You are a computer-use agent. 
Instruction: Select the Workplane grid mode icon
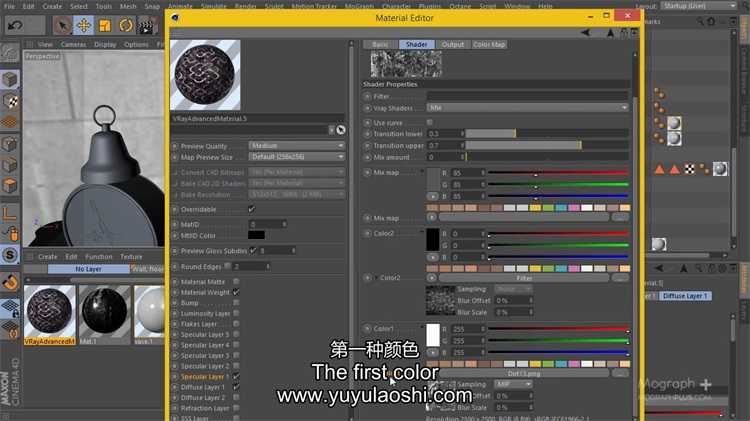(10, 122)
